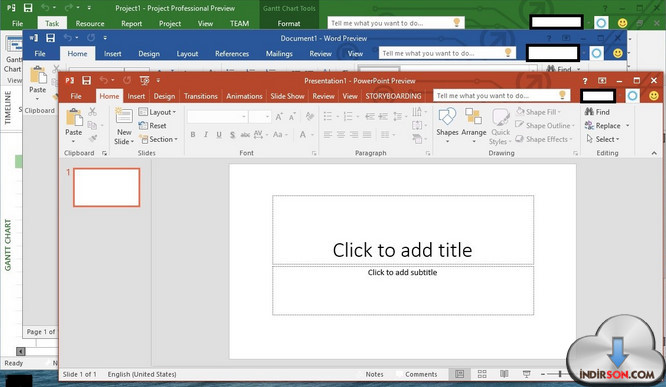Viewport: 666px width, 387px height.
Task: Click Increase Font Size icon in PowerPoint
Action: (x=279, y=116)
